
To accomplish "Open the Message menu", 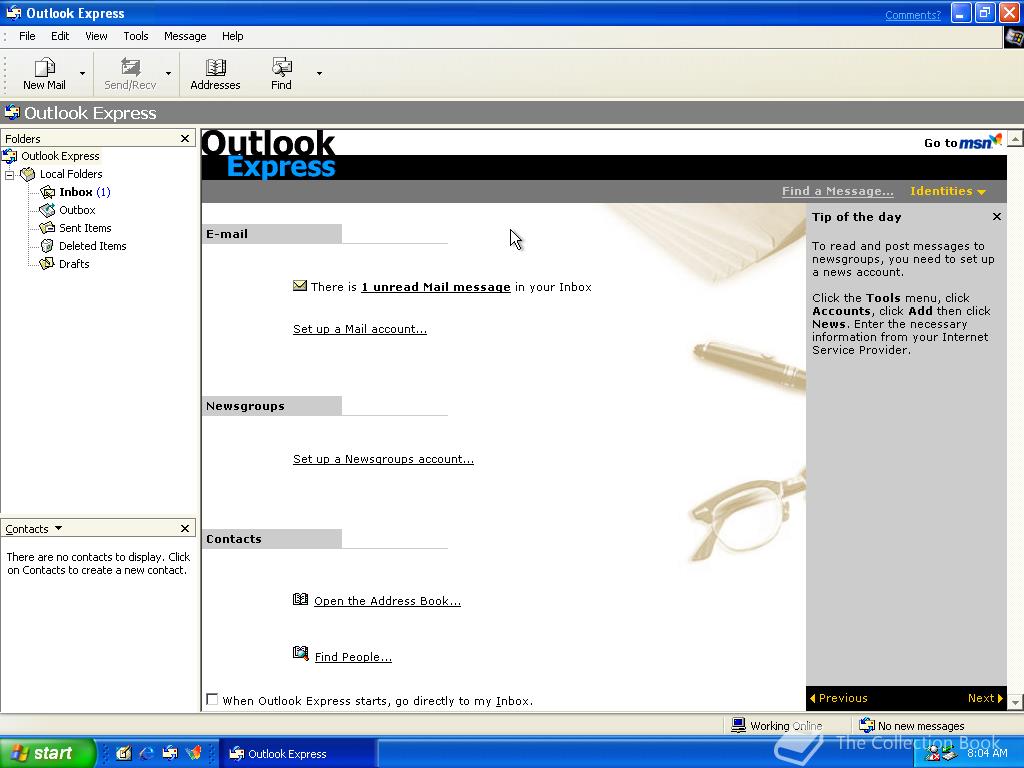I will 185,36.
